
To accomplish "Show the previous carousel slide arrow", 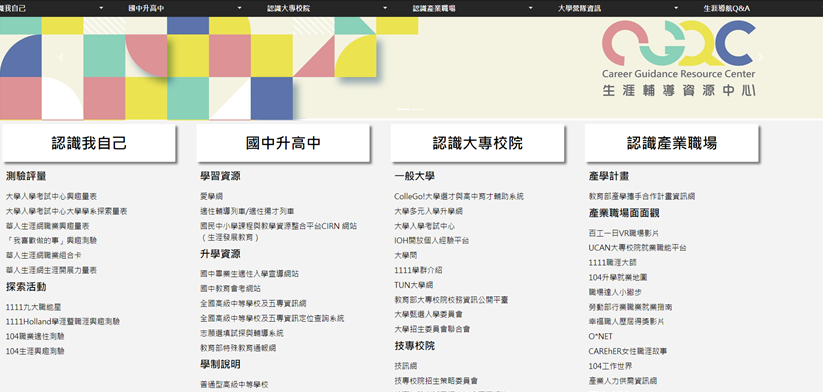I will (x=60, y=58).
